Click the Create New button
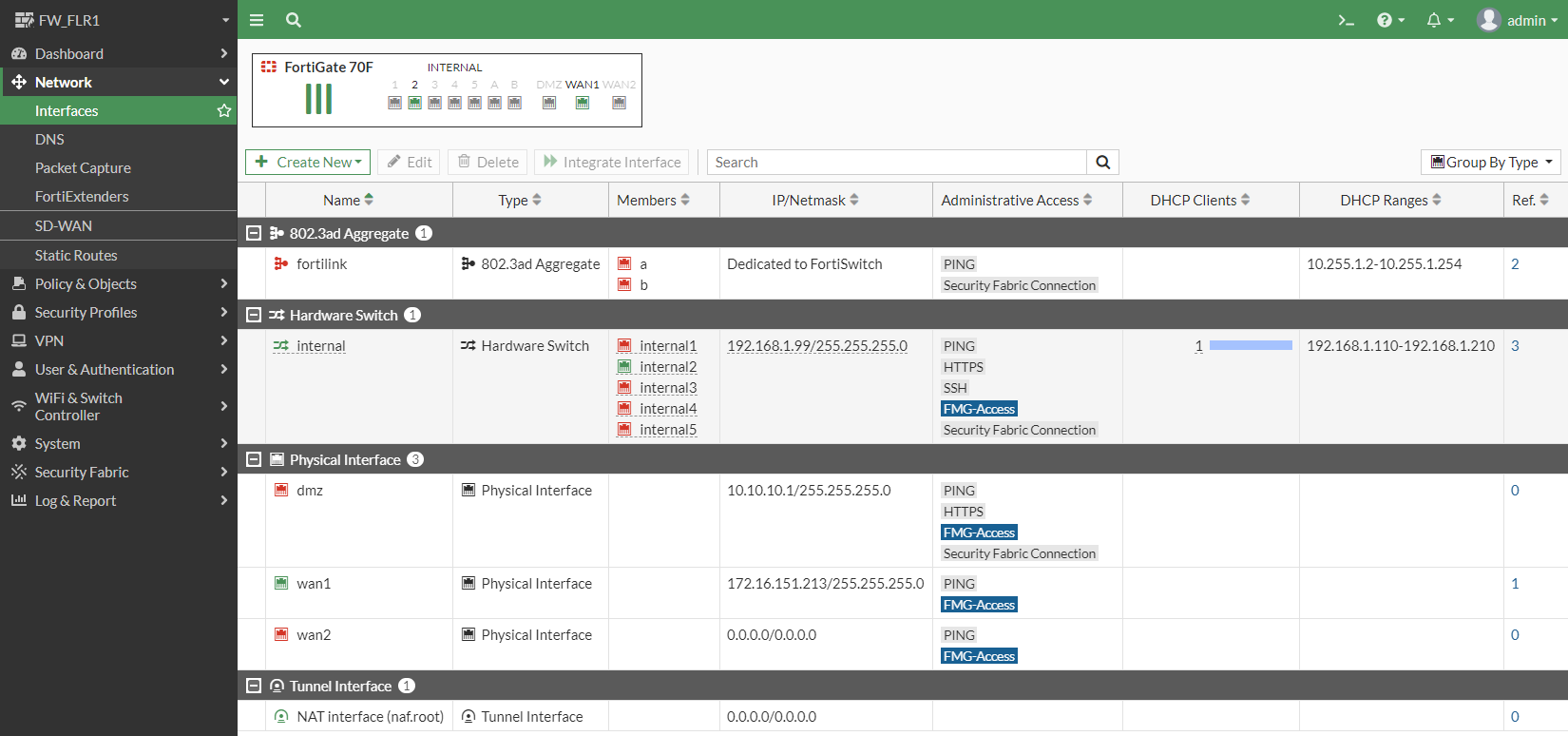 (x=308, y=162)
